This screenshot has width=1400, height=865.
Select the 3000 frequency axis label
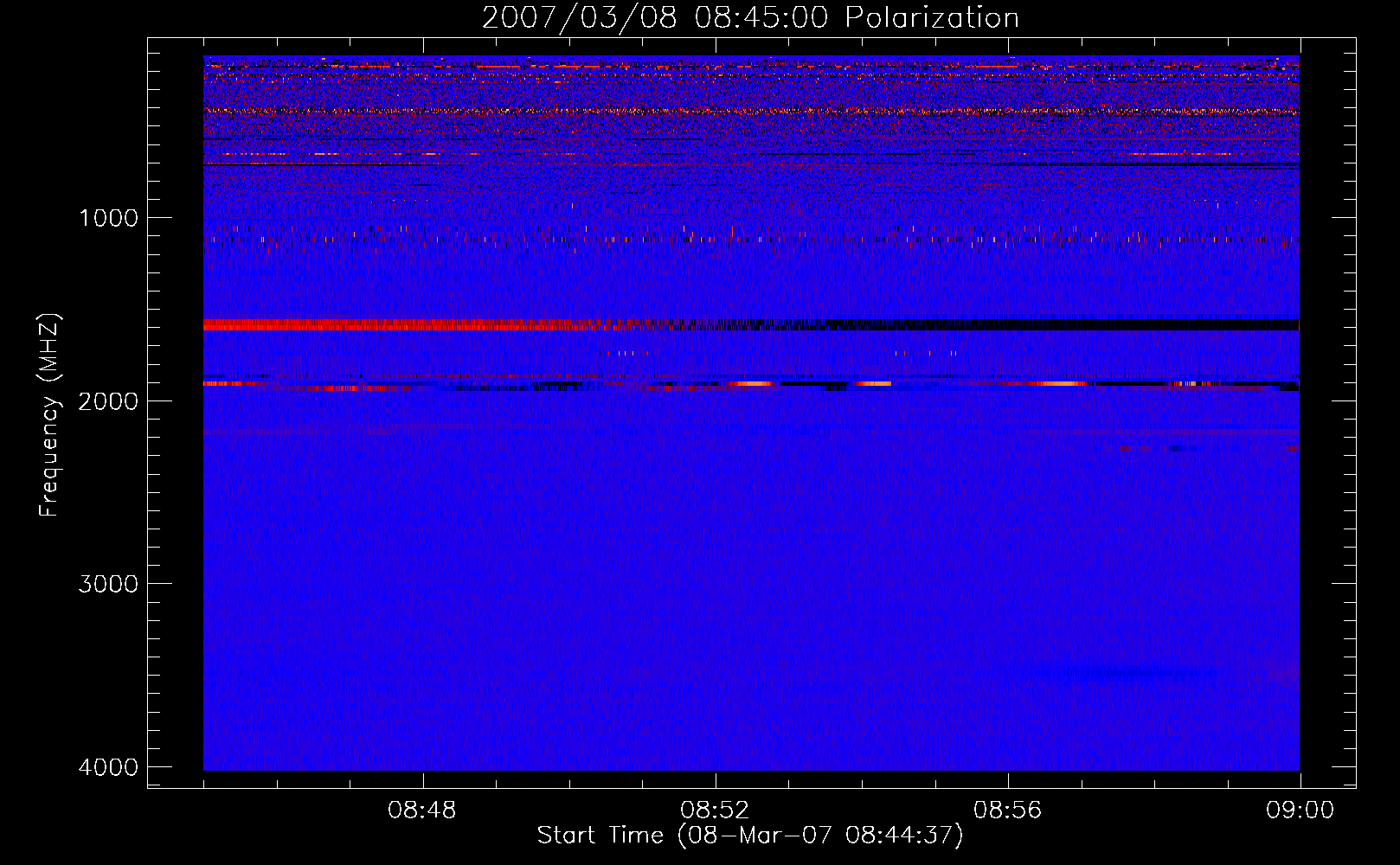[108, 584]
